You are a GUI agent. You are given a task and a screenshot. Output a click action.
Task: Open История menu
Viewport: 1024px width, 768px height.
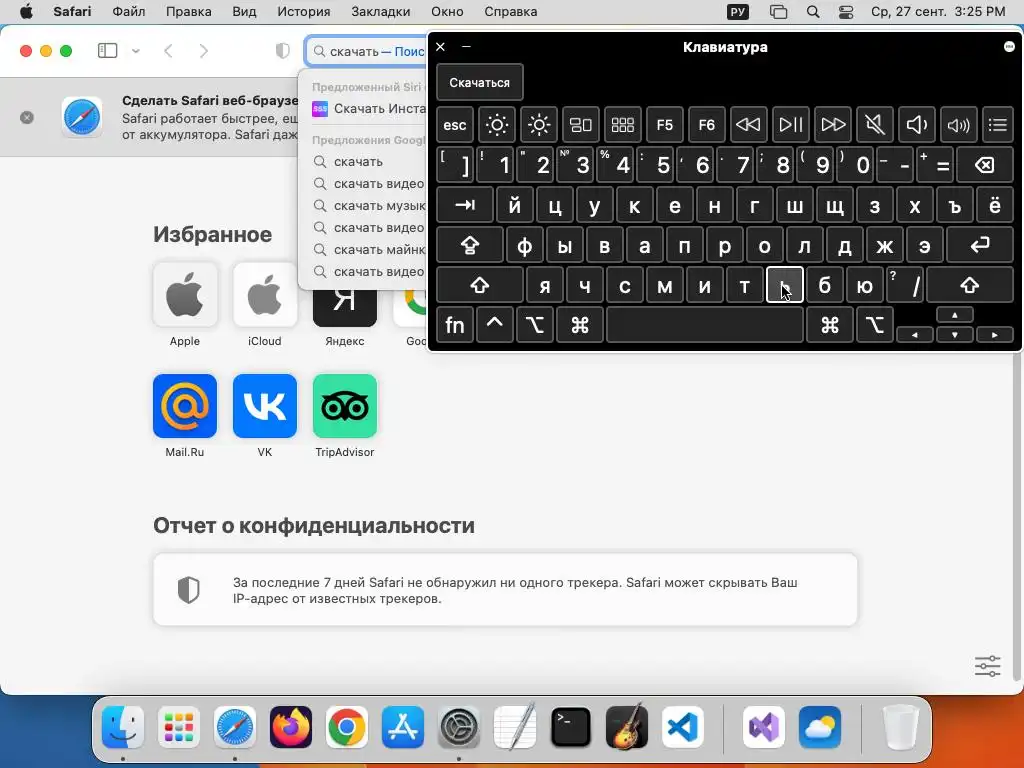tap(304, 12)
